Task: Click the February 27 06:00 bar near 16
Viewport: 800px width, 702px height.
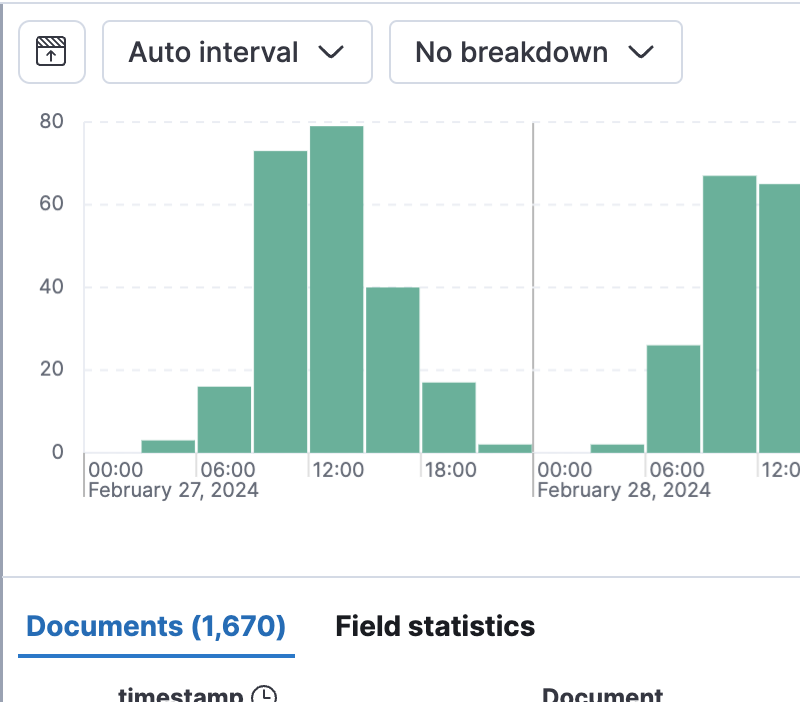Action: coord(224,420)
